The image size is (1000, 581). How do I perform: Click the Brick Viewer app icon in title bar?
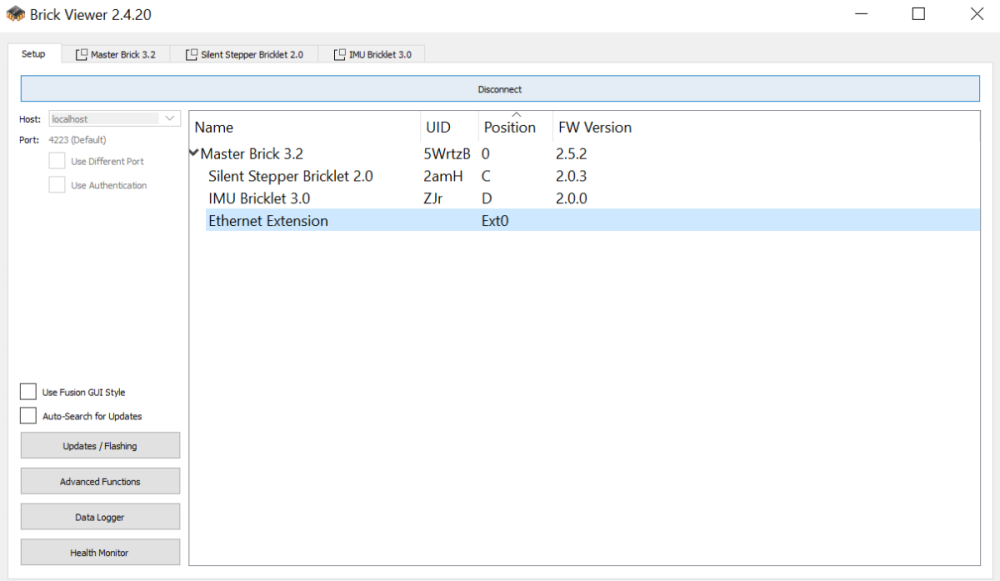pyautogui.click(x=16, y=15)
